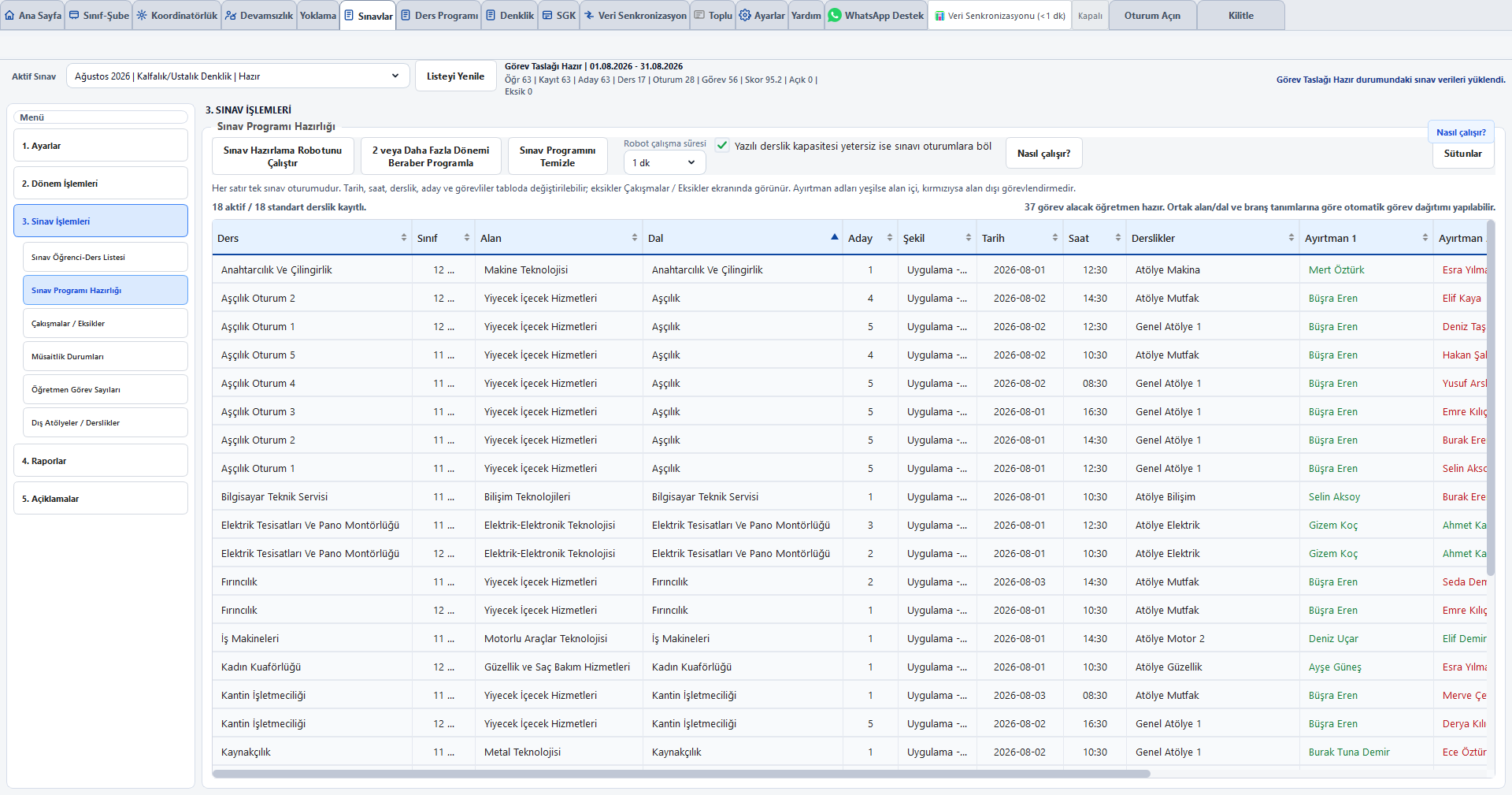Click the Koordinatörlük snowflake icon
The height and width of the screenshot is (795, 1512).
[142, 15]
